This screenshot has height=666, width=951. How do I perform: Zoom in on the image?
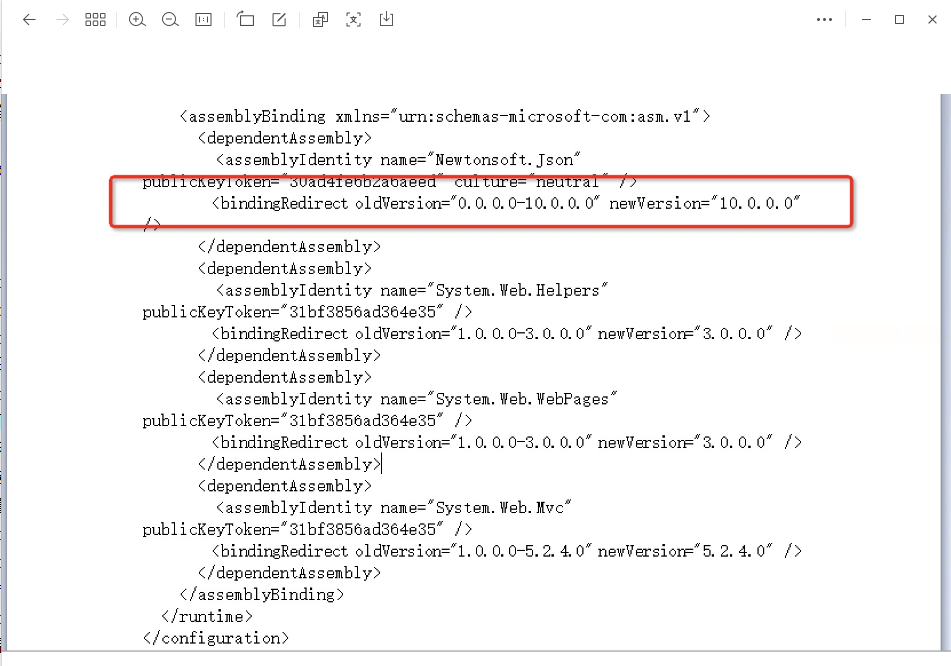tap(137, 20)
